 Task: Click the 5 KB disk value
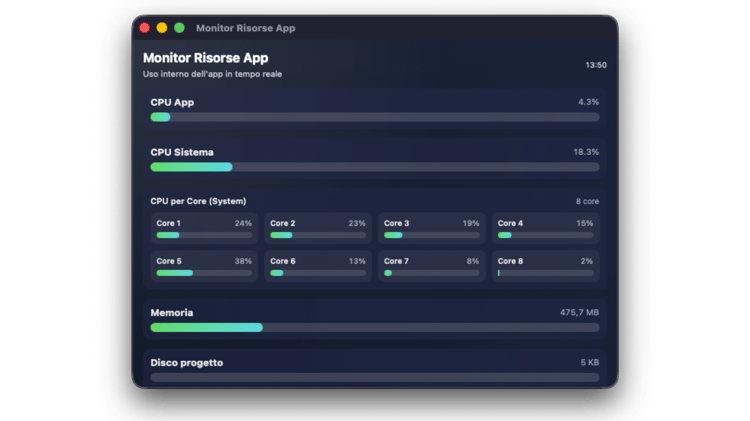point(590,362)
